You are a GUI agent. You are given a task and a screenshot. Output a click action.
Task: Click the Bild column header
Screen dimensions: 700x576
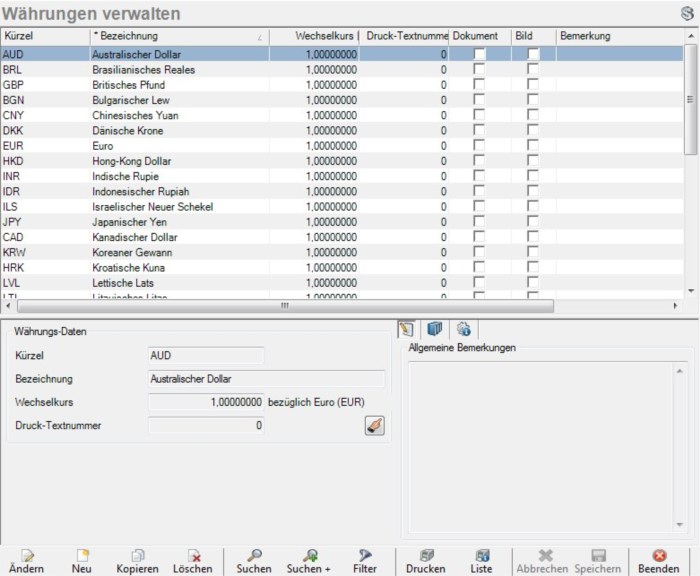click(533, 36)
